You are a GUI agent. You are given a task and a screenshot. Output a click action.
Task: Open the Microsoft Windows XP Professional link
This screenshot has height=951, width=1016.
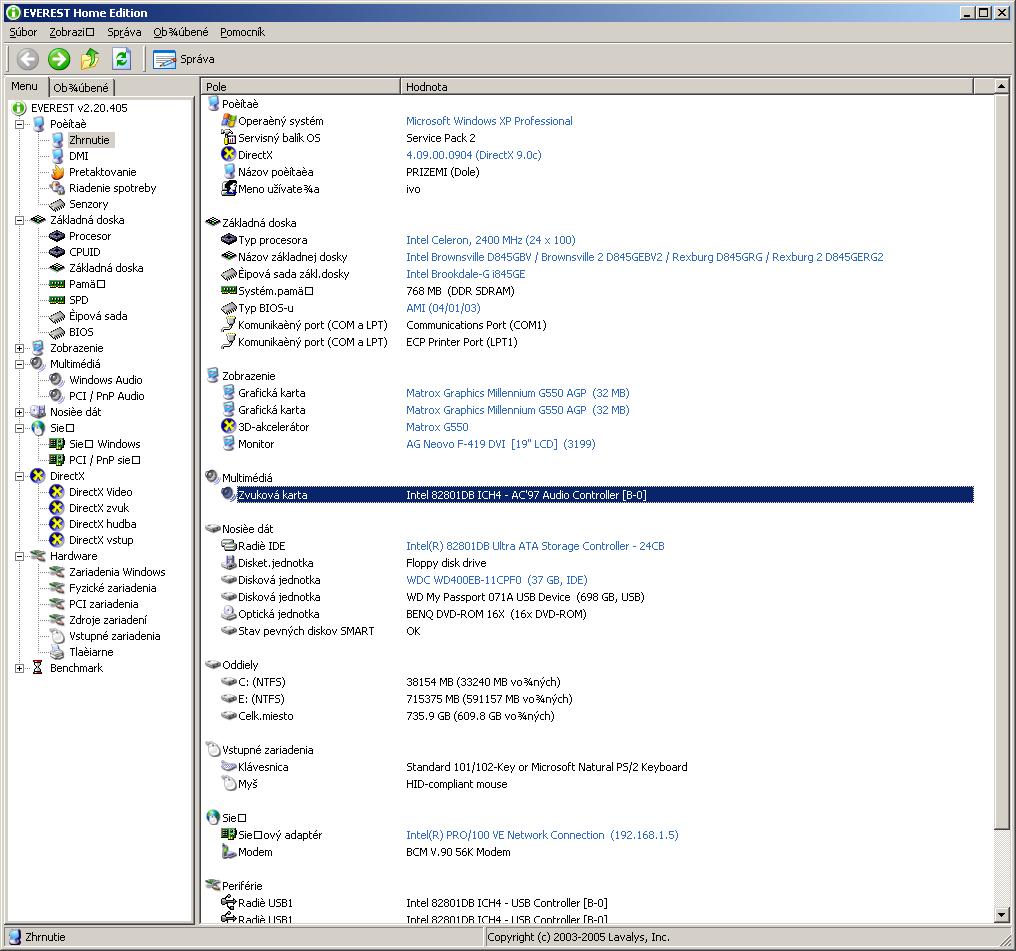[489, 121]
